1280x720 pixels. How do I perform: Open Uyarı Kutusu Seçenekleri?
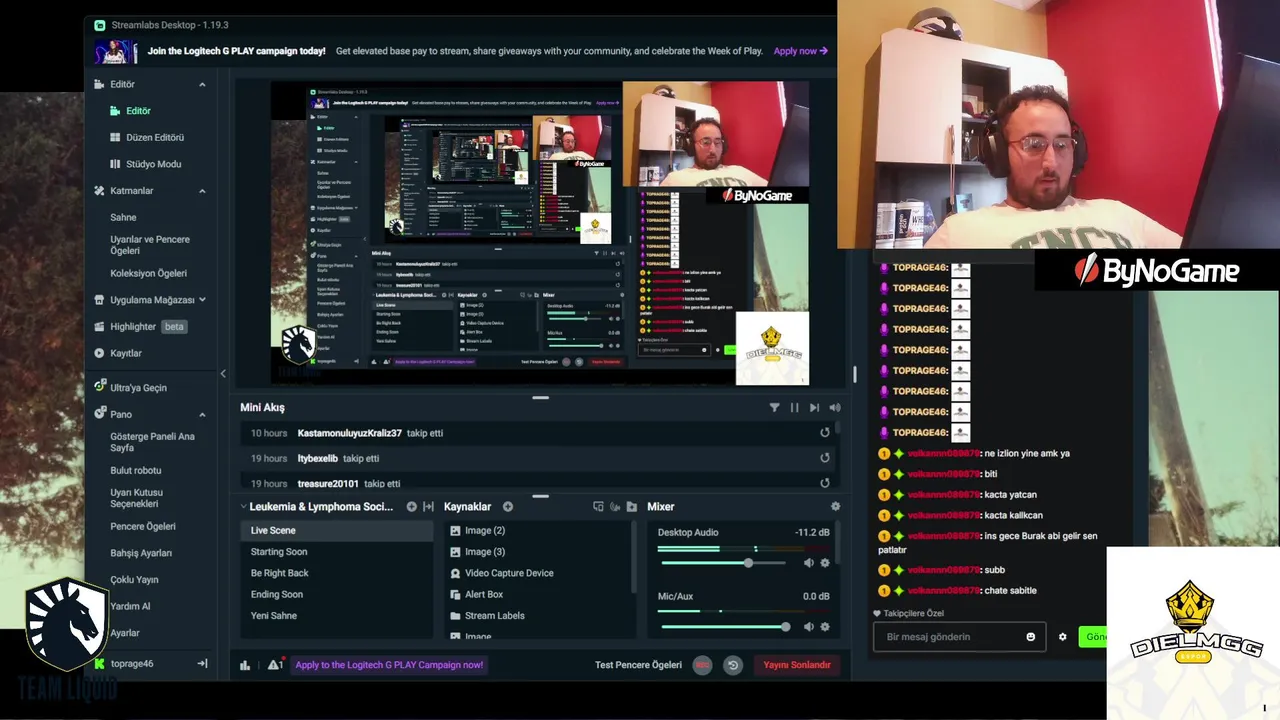click(137, 498)
